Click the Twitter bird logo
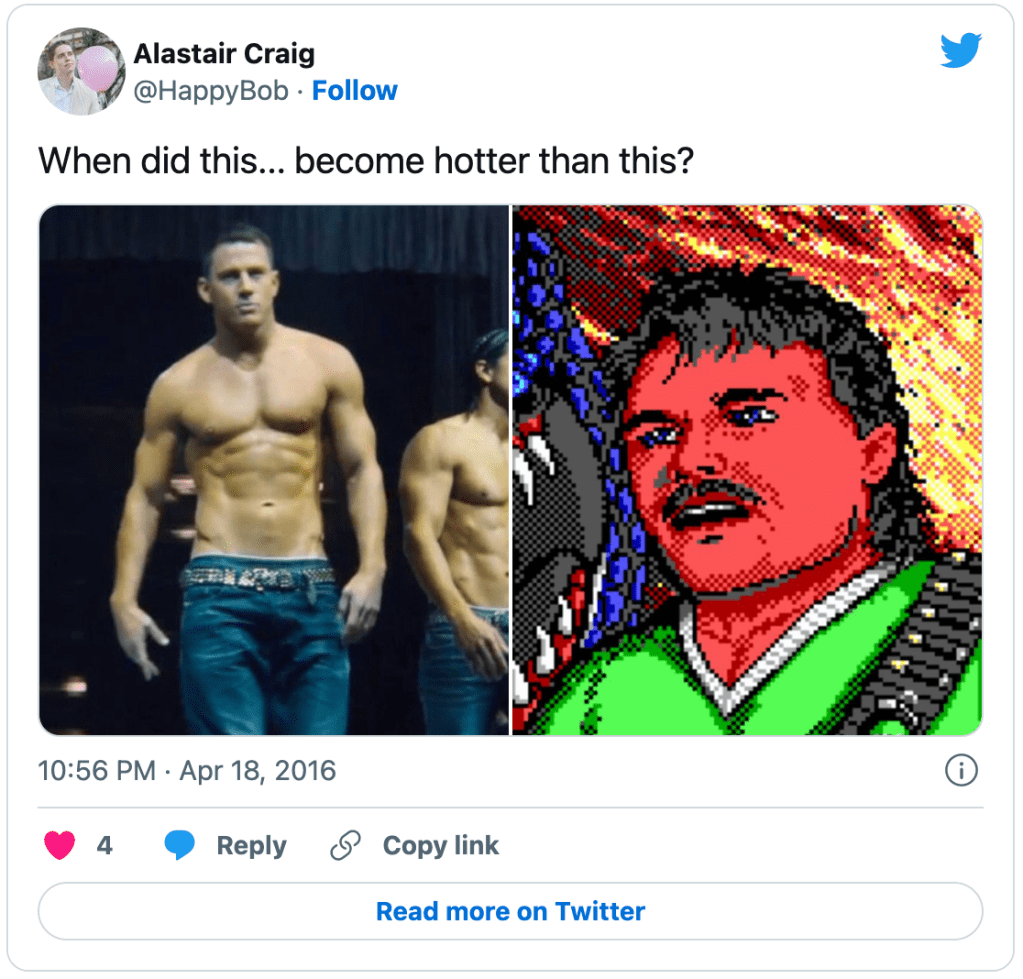1023x979 pixels. [961, 51]
